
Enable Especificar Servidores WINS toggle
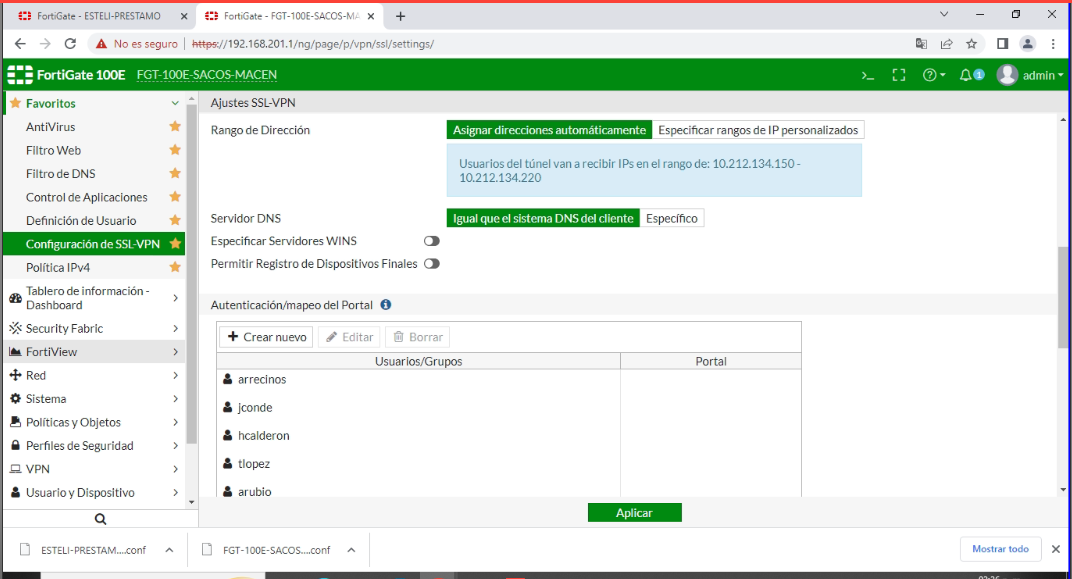[432, 241]
